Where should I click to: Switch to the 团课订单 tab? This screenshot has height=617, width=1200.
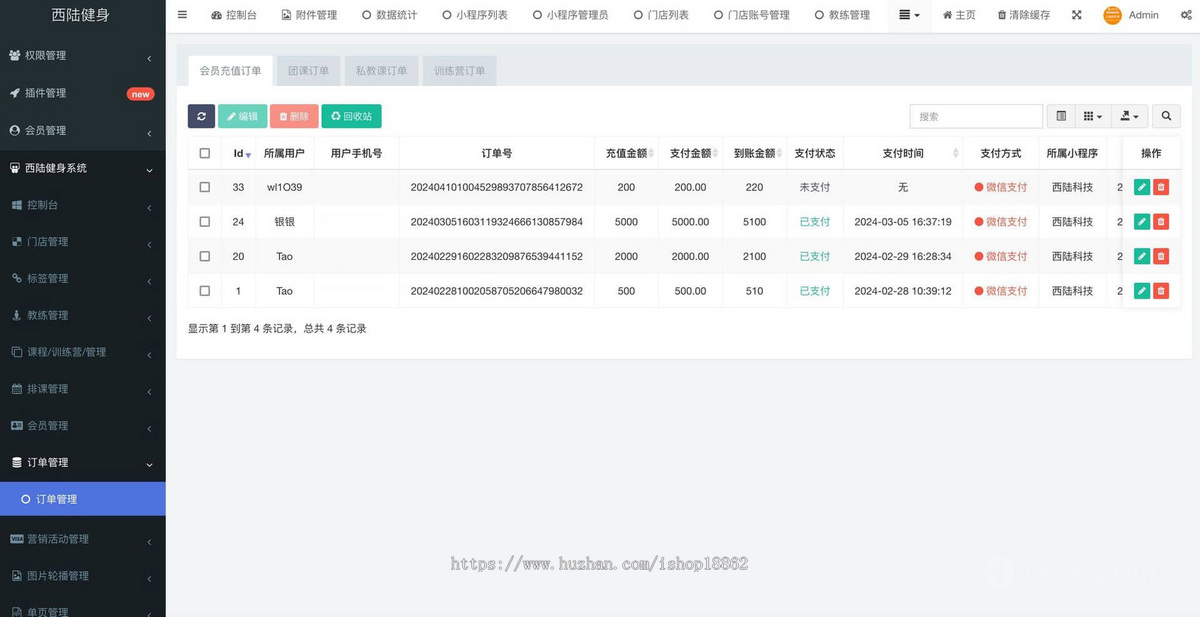(x=307, y=70)
